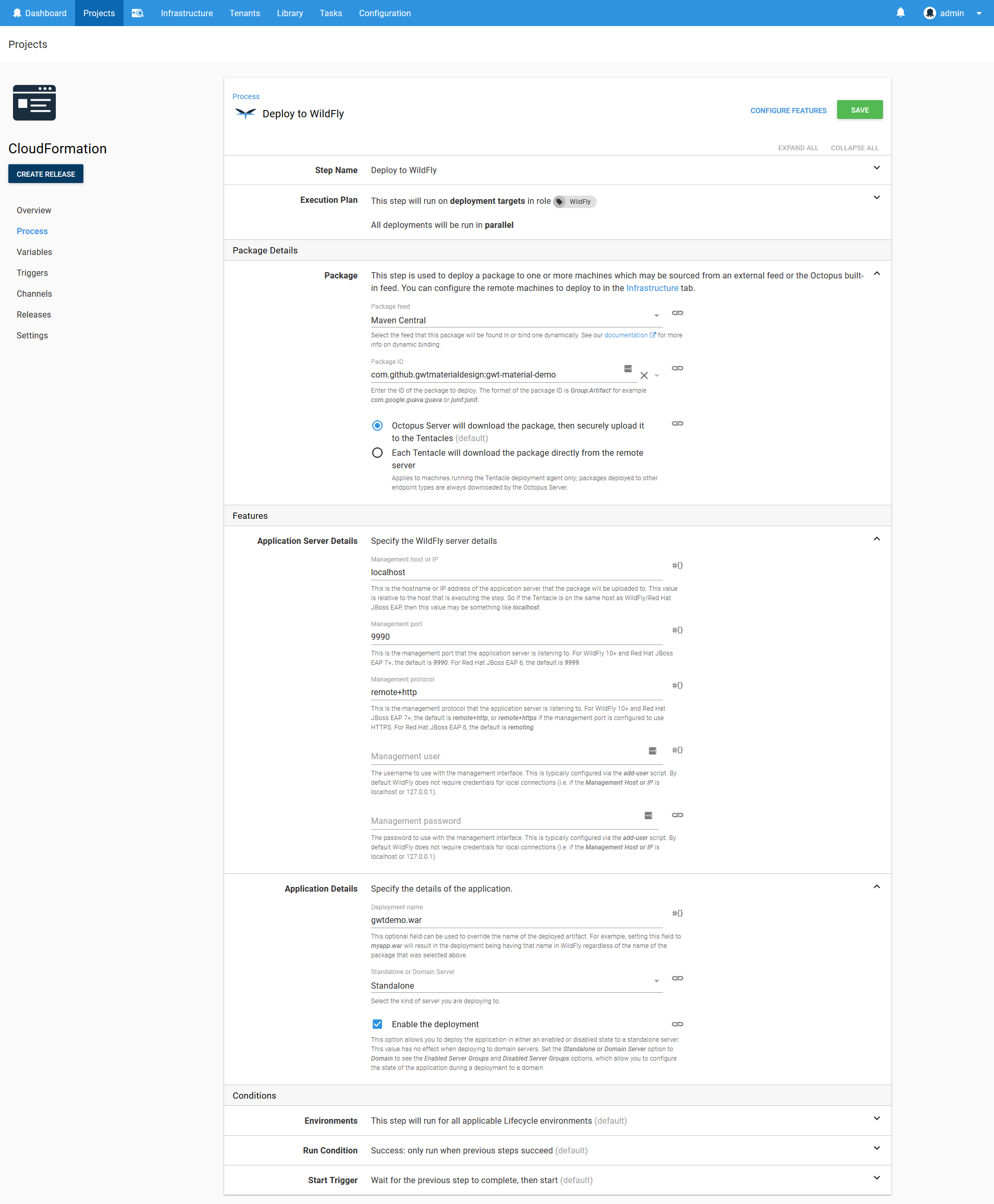Click the SAVE button

pyautogui.click(x=860, y=110)
